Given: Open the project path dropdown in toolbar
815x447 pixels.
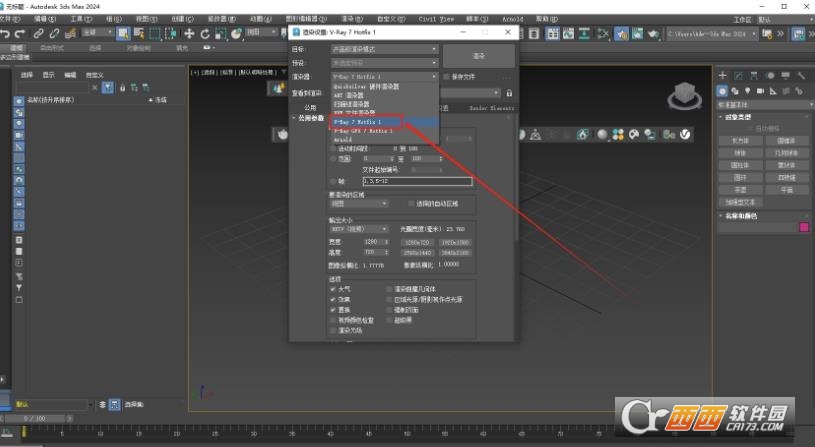Looking at the screenshot, I should 711,34.
